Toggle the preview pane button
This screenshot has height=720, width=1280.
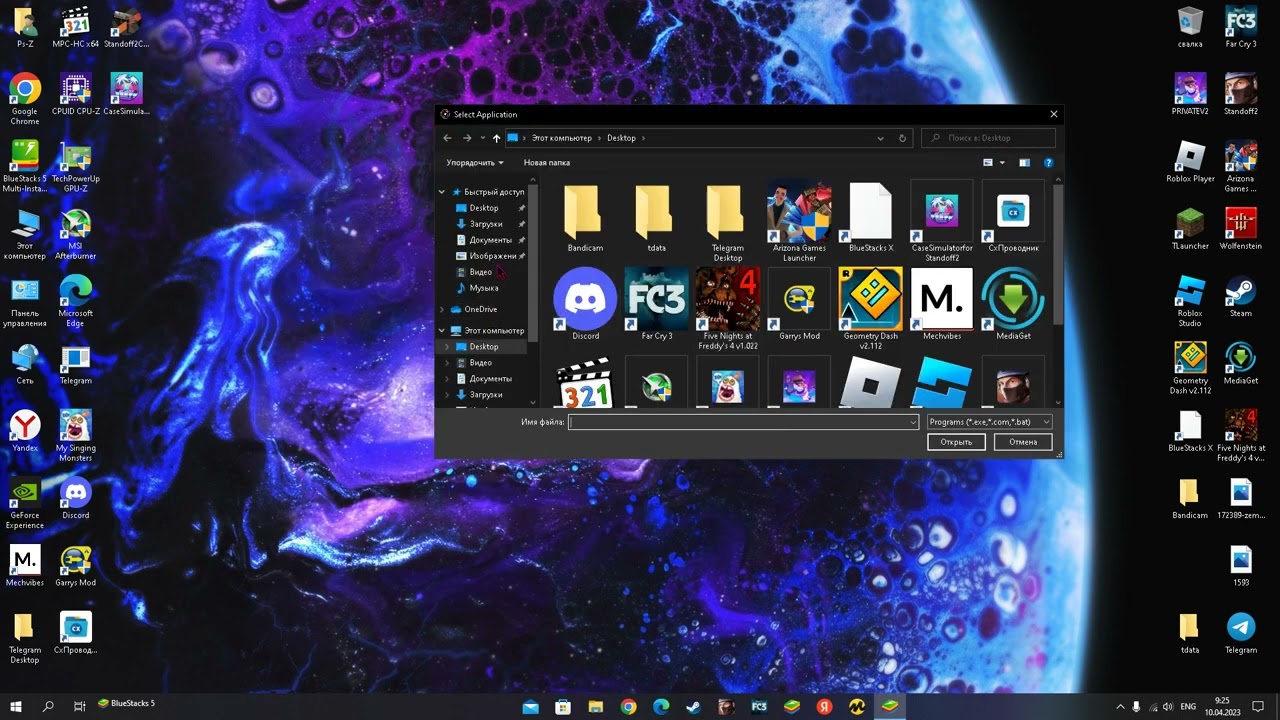[1024, 162]
